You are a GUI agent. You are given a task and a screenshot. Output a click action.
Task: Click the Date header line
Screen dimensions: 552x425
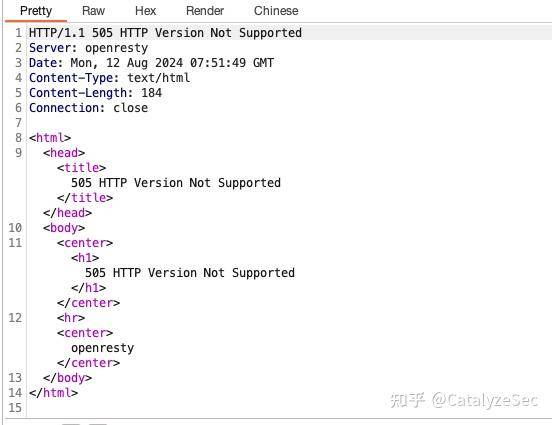point(151,63)
